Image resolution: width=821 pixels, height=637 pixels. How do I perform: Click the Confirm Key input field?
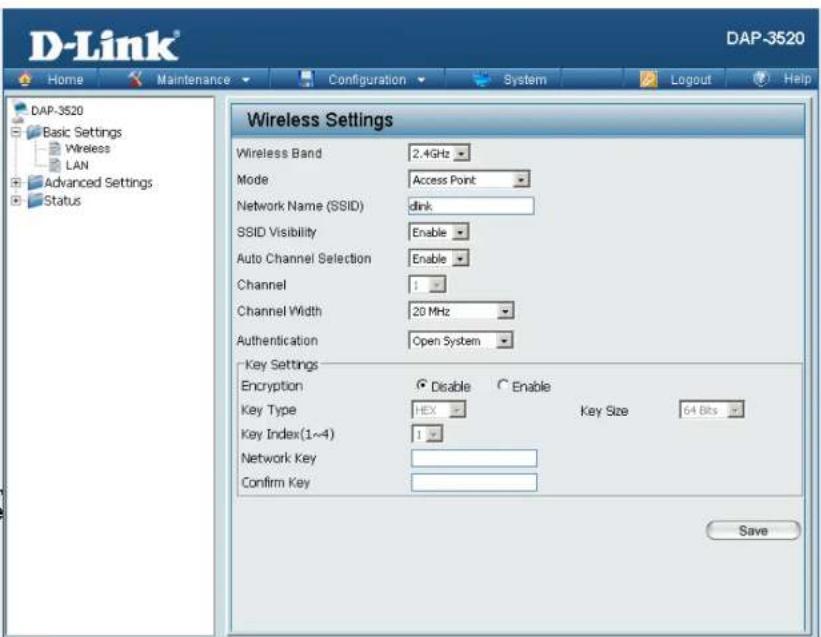tap(474, 482)
